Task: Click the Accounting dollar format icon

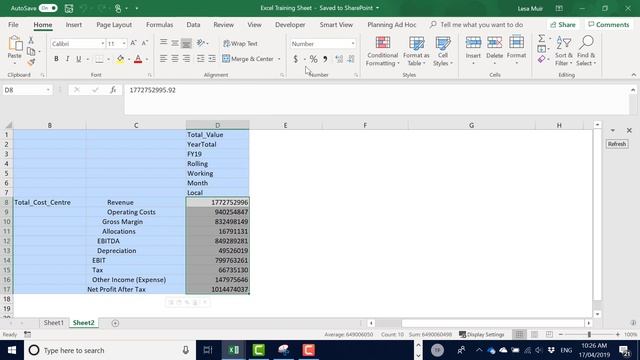Action: tap(296, 59)
